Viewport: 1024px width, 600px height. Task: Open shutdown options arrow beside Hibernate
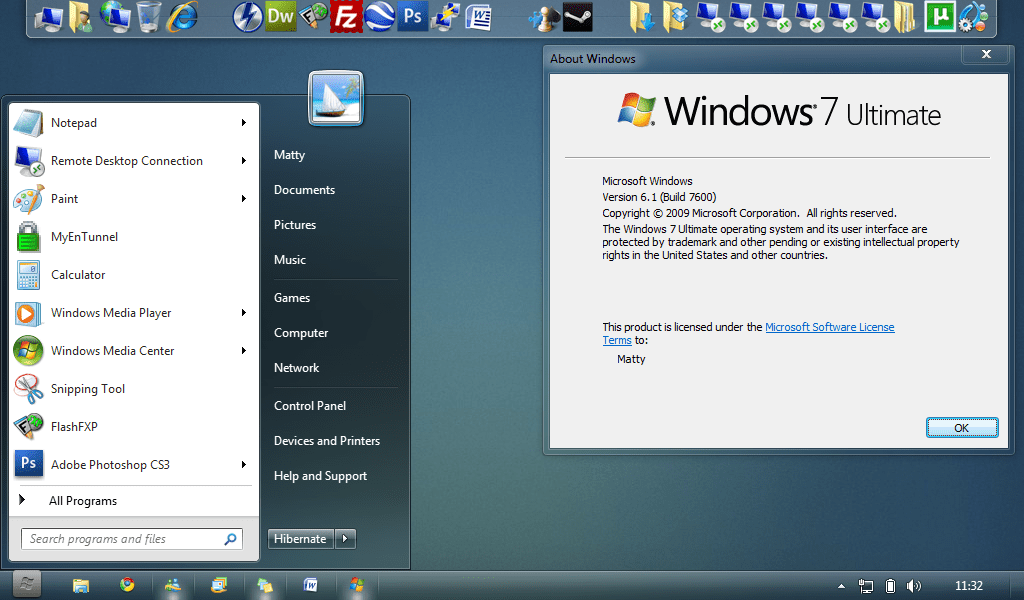[345, 539]
